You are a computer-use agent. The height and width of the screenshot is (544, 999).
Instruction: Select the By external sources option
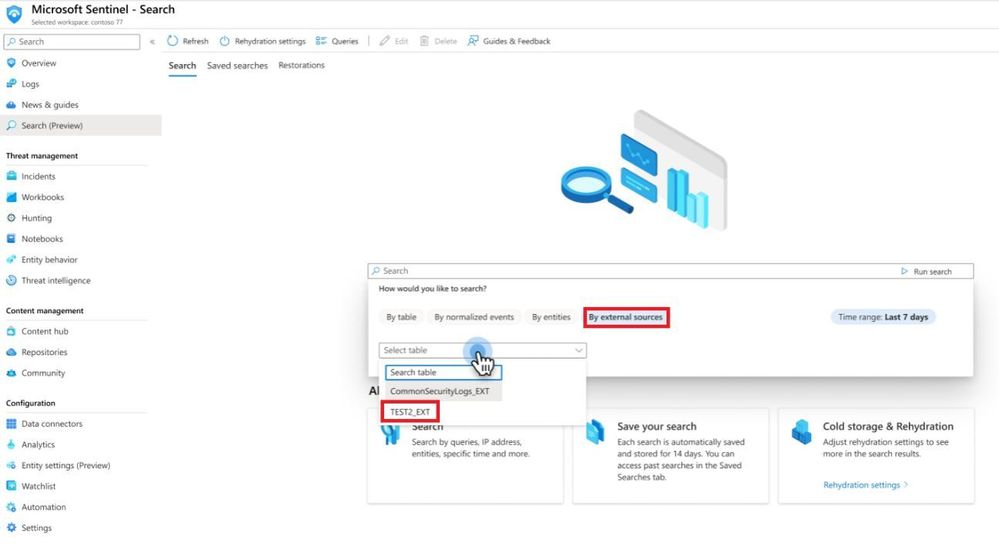pos(626,317)
